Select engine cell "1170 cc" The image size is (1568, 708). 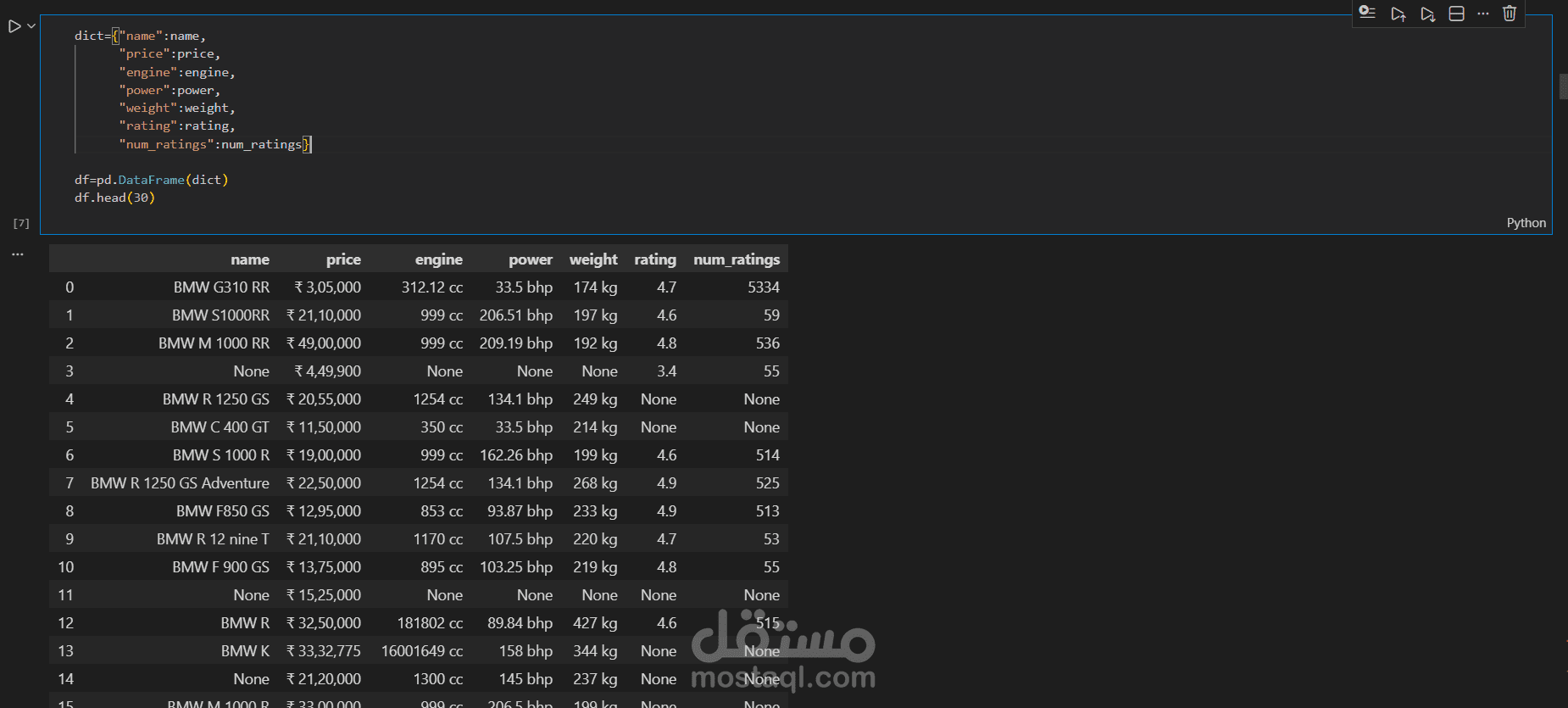[x=438, y=539]
